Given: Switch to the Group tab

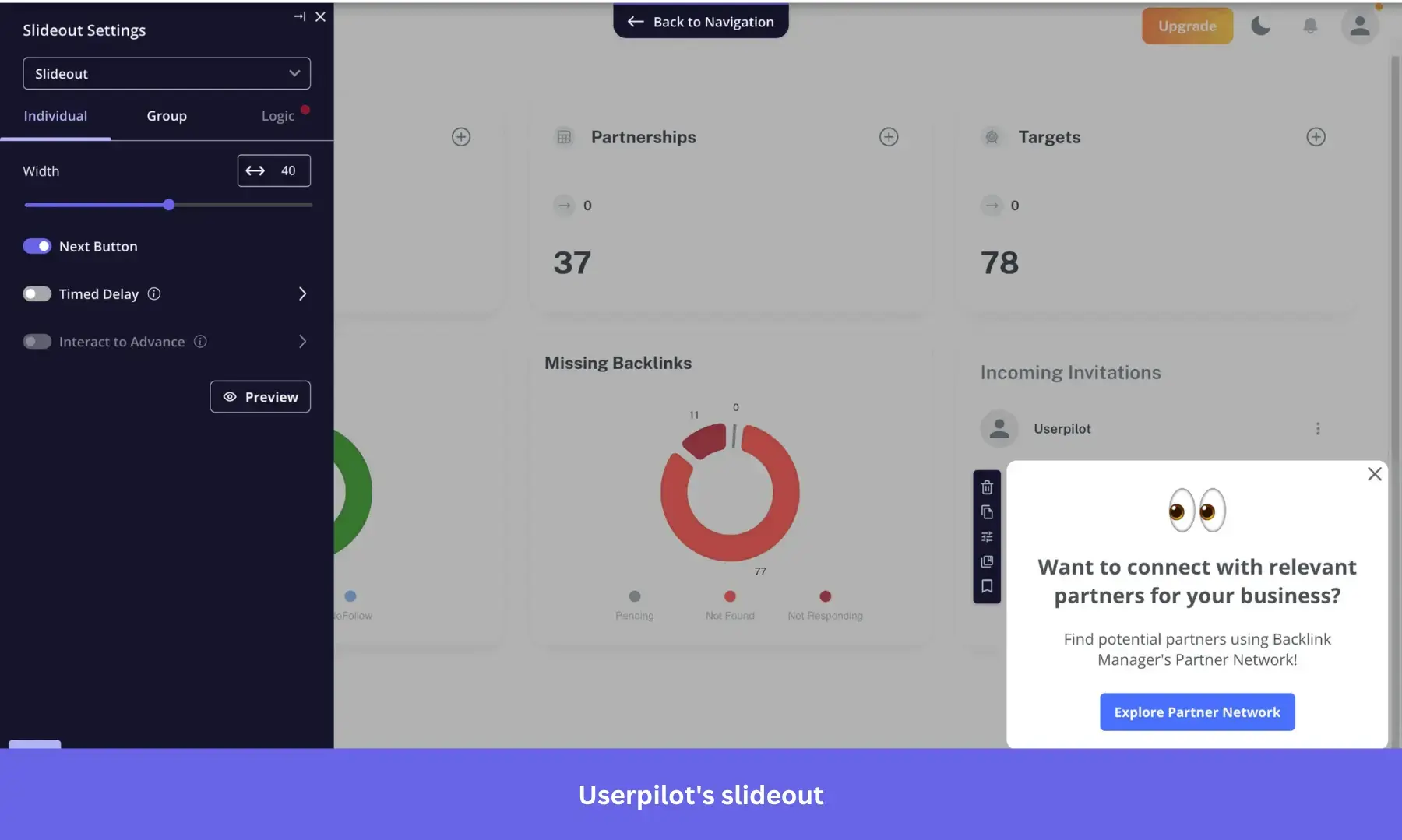Looking at the screenshot, I should pyautogui.click(x=166, y=115).
